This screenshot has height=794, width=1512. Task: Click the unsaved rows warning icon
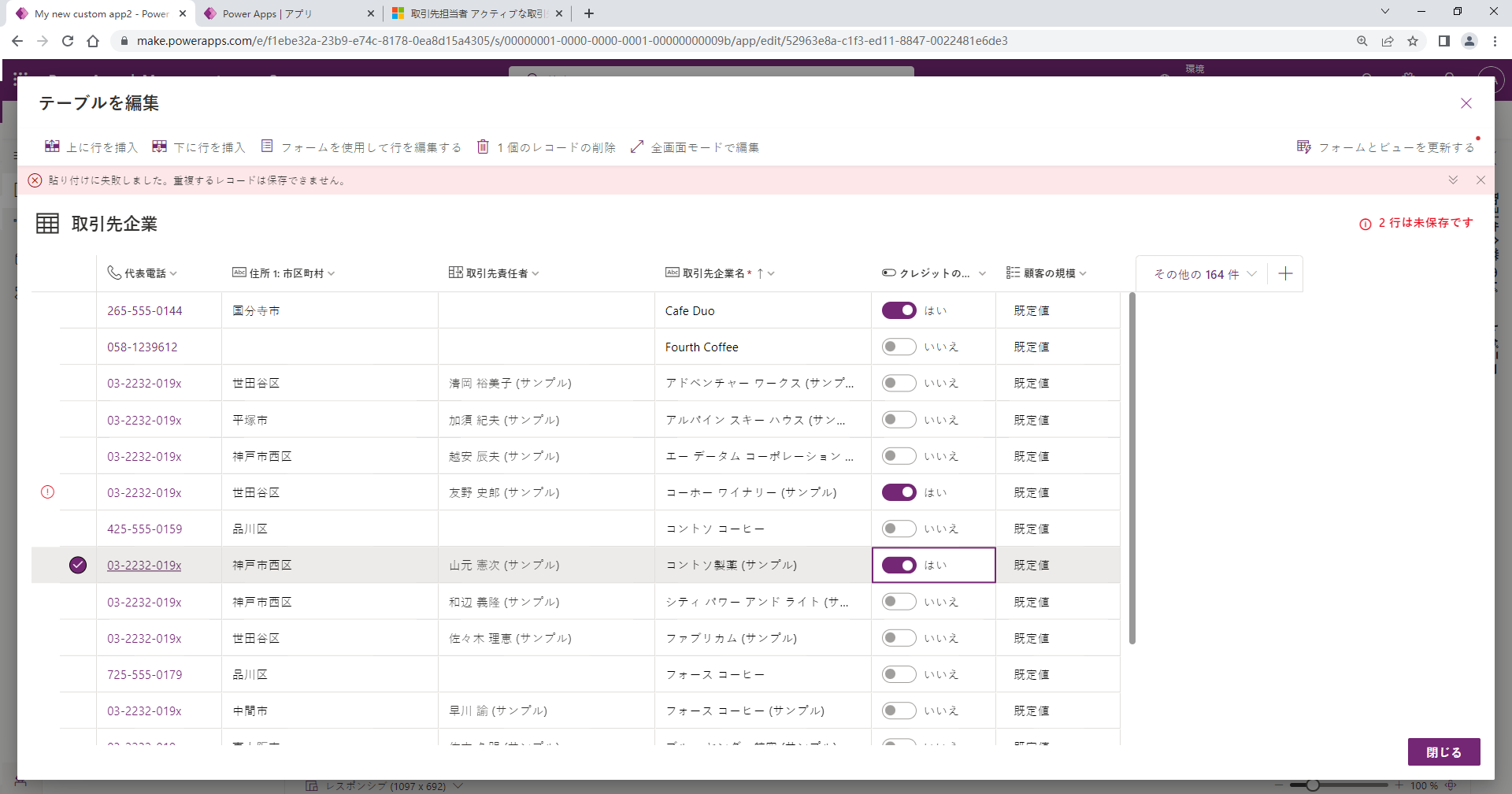[x=1365, y=224]
